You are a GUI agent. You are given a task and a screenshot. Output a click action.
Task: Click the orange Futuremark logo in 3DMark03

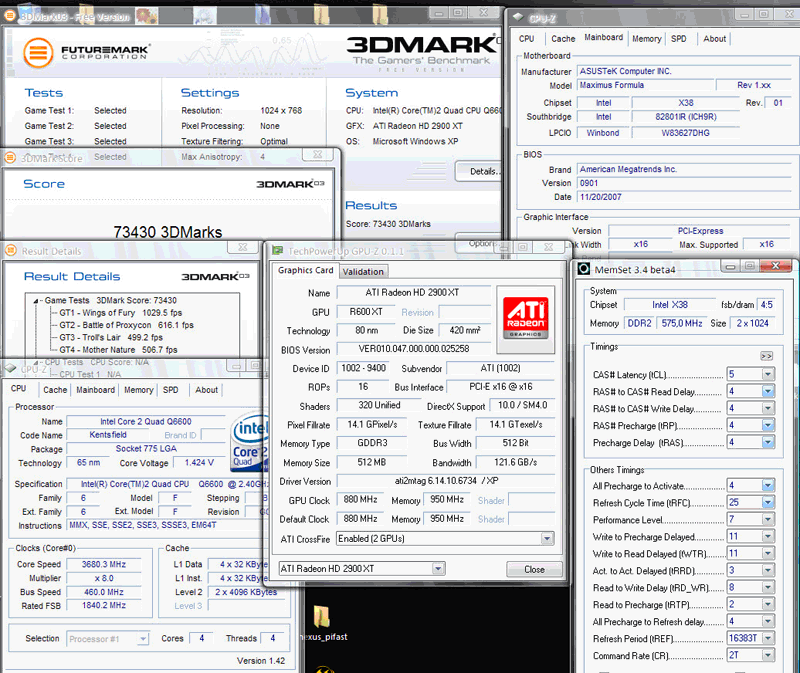[38, 53]
